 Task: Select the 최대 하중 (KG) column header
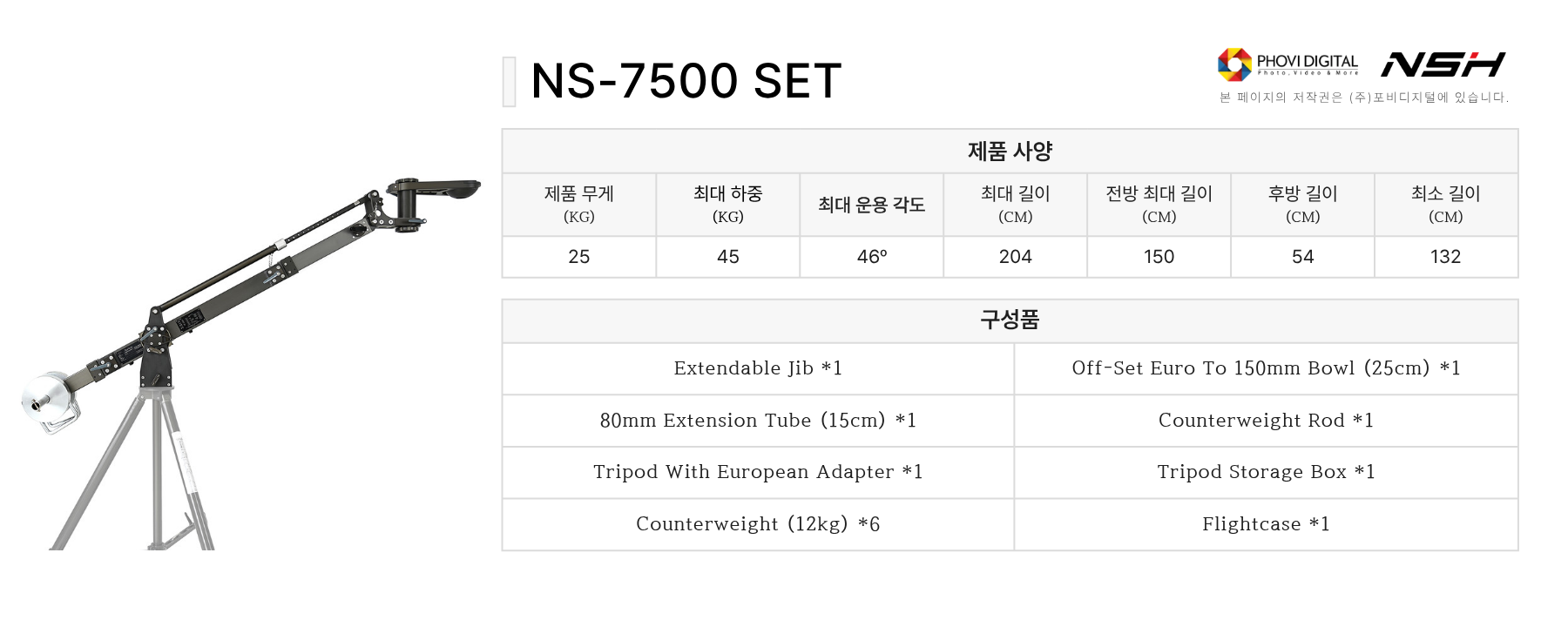click(727, 204)
